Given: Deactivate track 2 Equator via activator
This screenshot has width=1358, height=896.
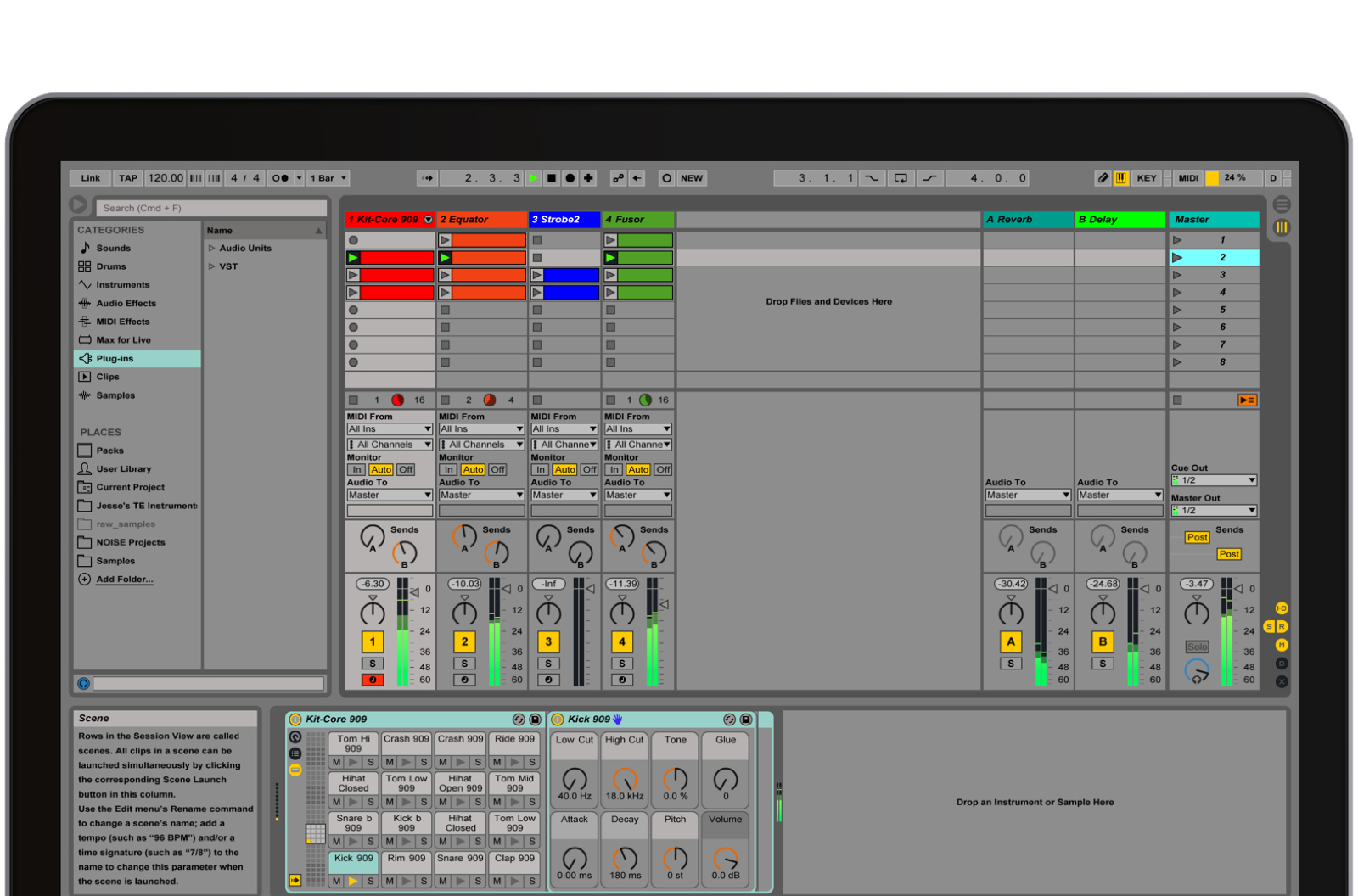Looking at the screenshot, I should (464, 642).
